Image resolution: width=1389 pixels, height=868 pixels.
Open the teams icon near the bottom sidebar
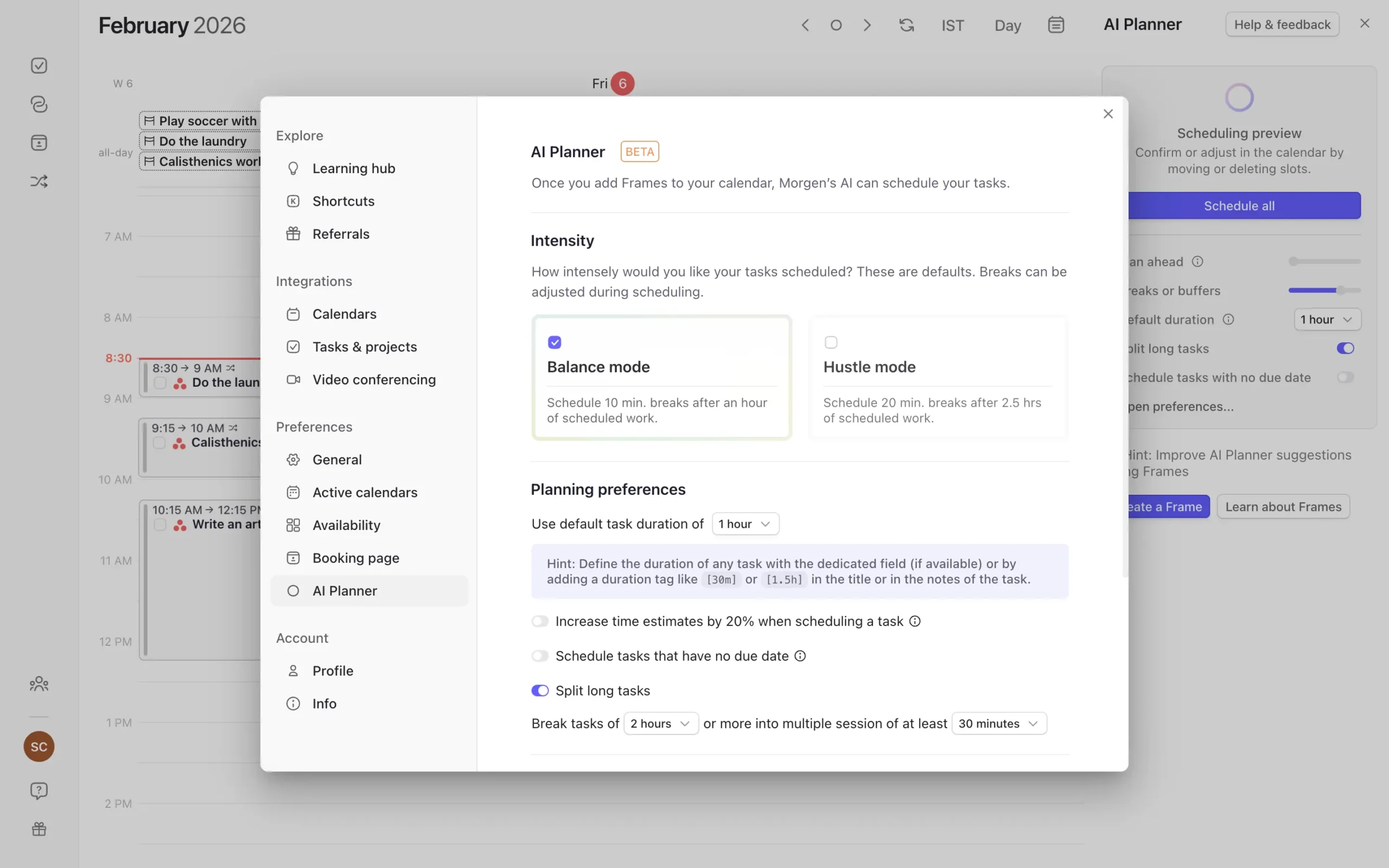39,683
